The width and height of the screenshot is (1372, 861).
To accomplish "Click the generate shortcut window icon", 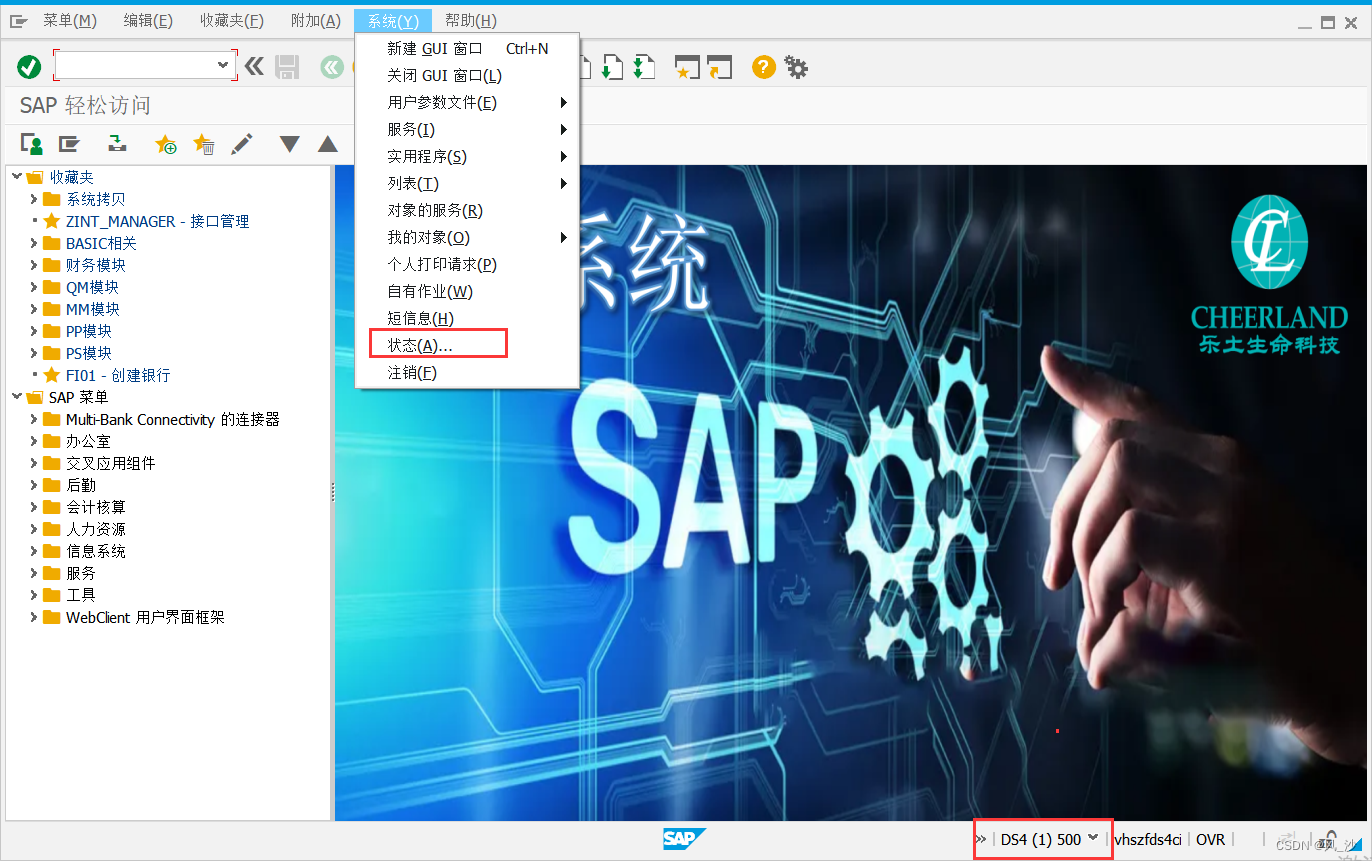I will tap(720, 67).
